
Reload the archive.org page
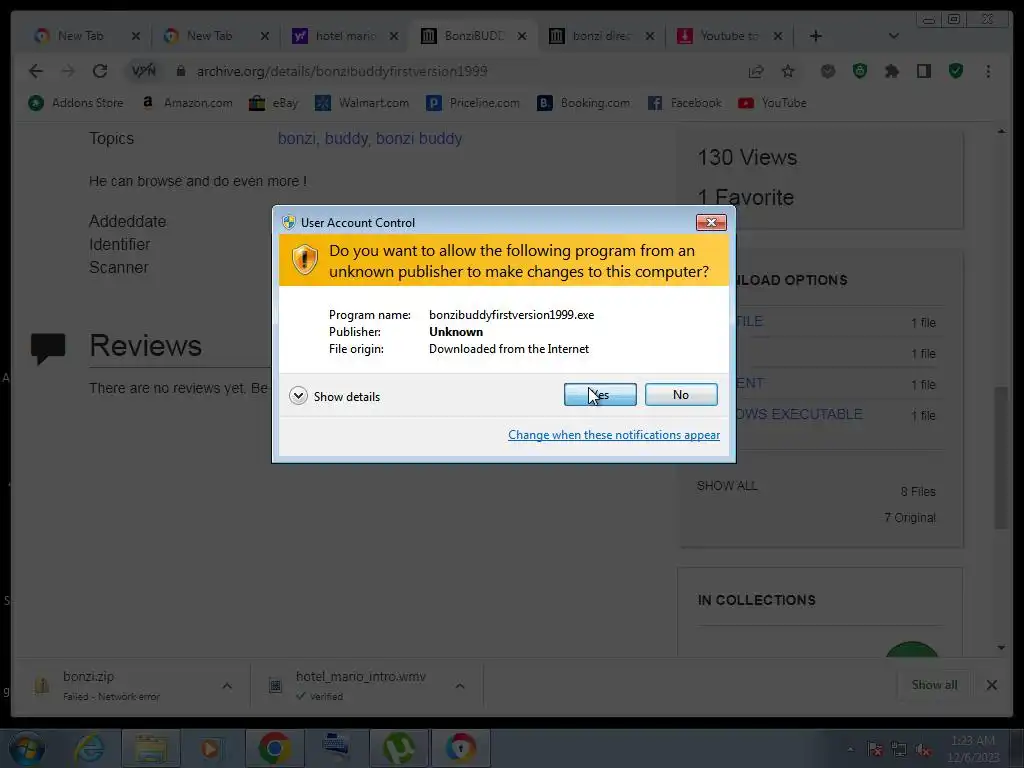pyautogui.click(x=100, y=71)
